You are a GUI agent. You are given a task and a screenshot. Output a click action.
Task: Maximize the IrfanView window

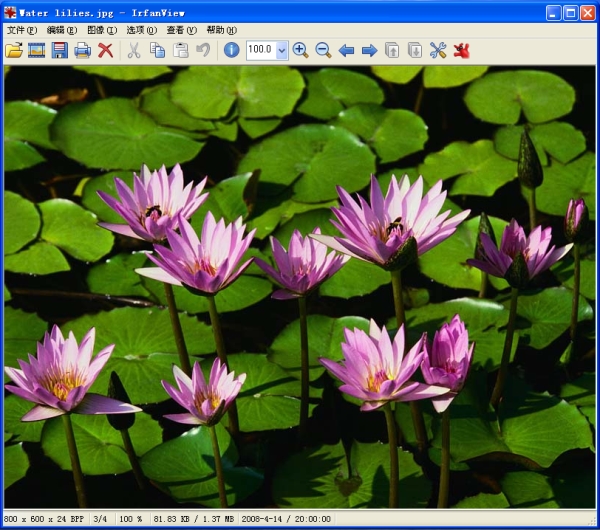(x=571, y=13)
